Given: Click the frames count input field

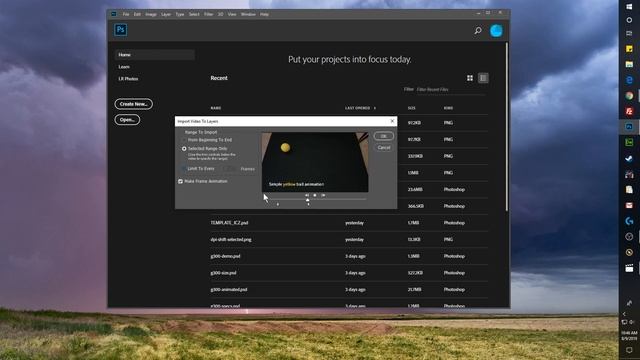Looking at the screenshot, I should point(230,169).
